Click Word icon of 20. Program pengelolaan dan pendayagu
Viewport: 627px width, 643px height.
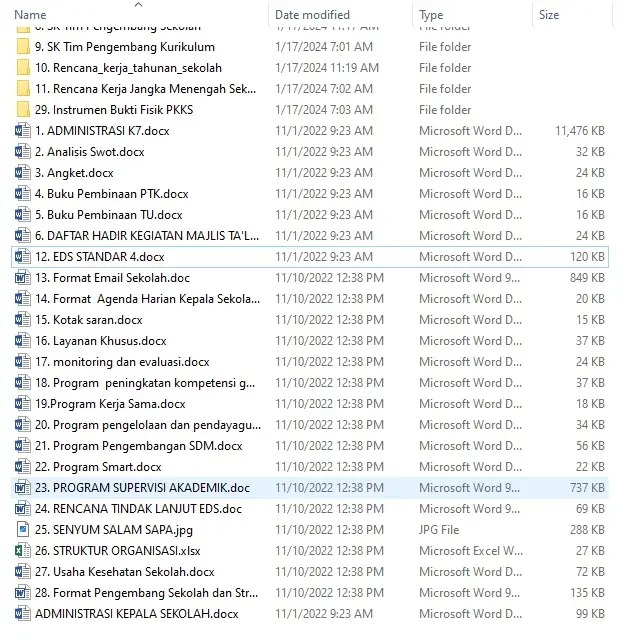coord(23,424)
